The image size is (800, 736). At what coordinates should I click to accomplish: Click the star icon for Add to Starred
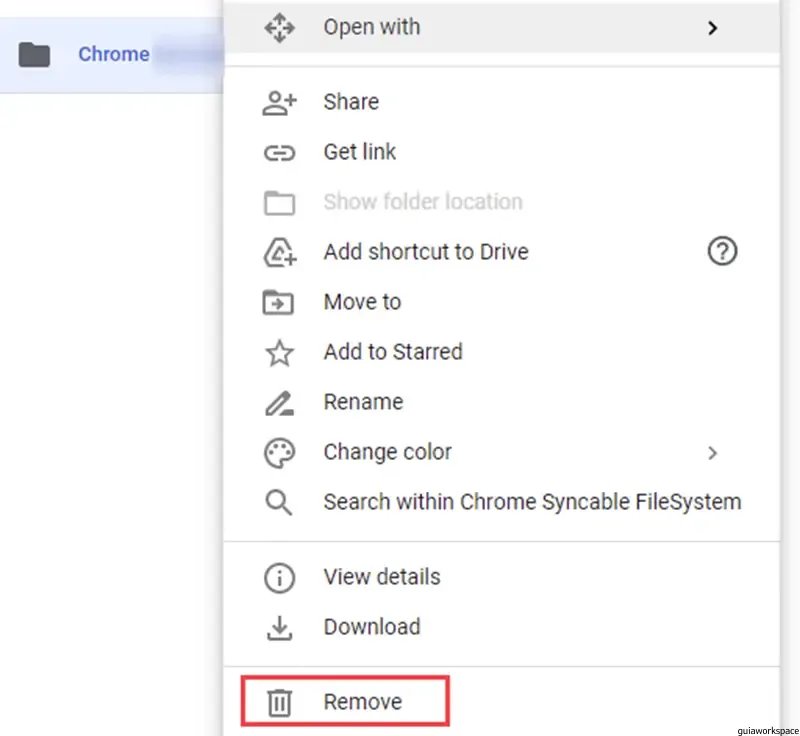click(279, 352)
